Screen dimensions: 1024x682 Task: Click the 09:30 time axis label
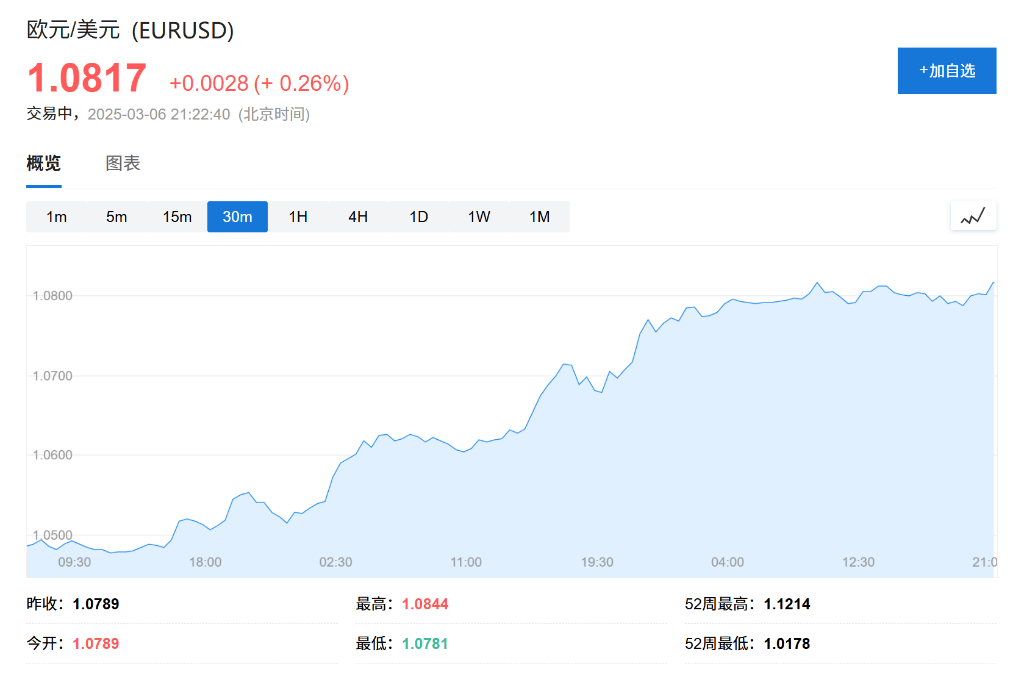point(74,562)
